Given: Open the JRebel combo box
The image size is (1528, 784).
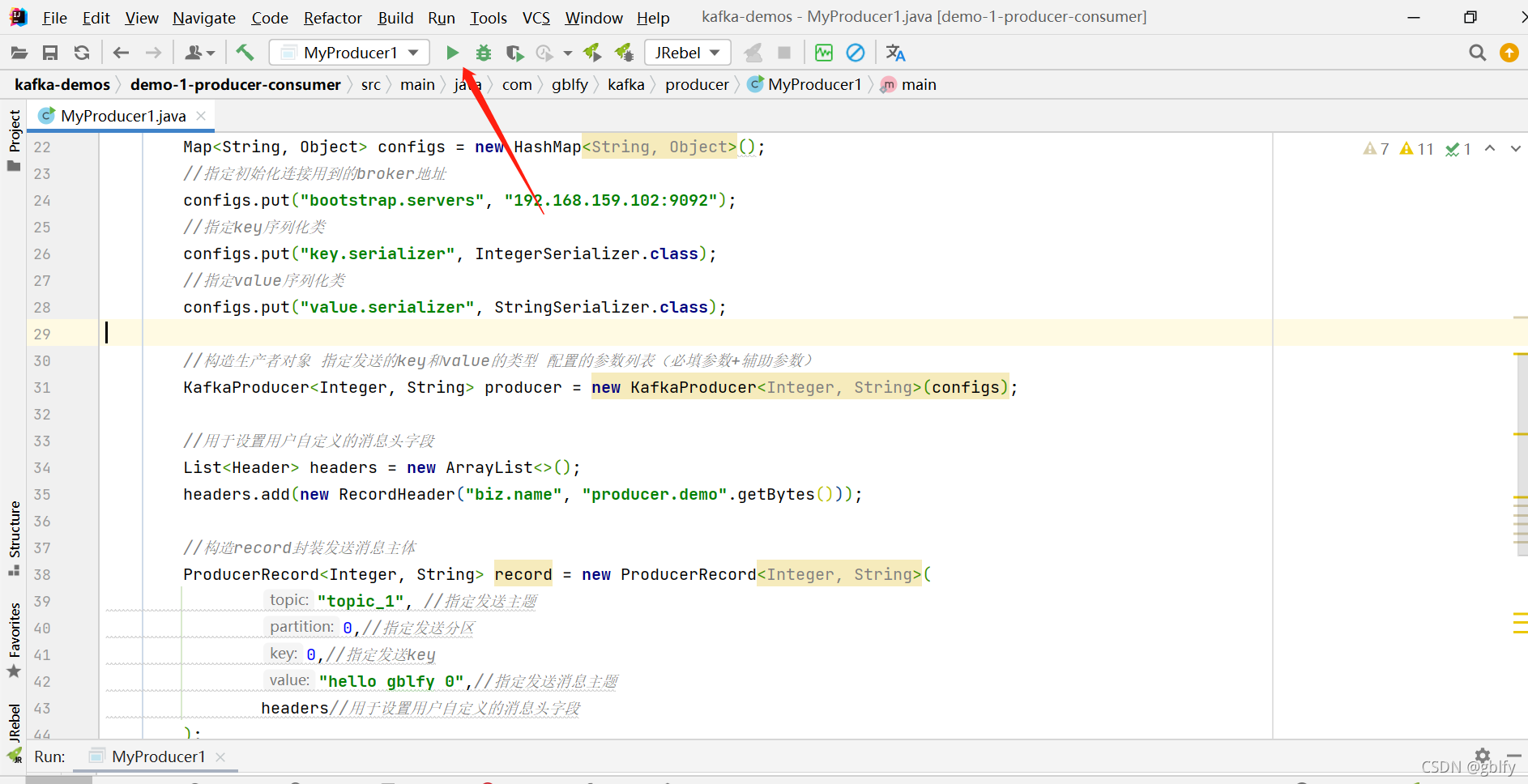Looking at the screenshot, I should click(x=688, y=53).
